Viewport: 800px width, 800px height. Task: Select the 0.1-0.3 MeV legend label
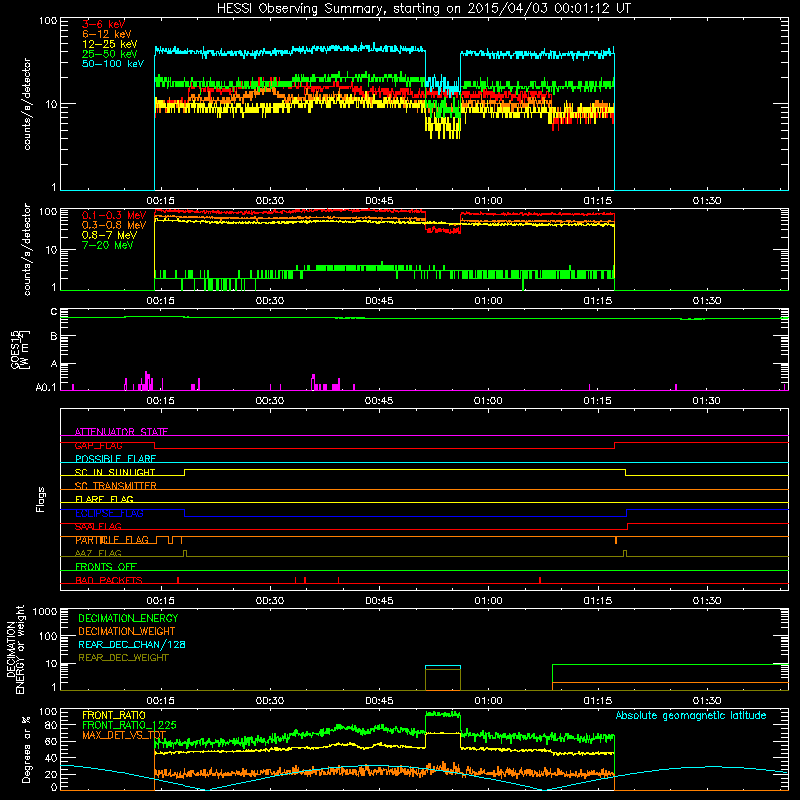coord(114,215)
